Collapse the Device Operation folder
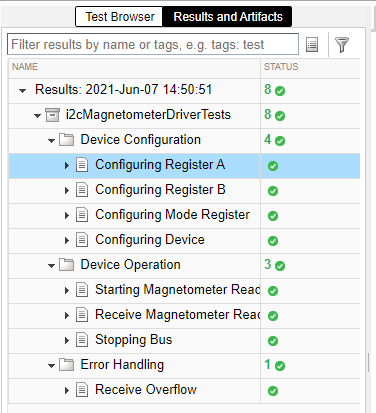The height and width of the screenshot is (413, 376). point(51,266)
